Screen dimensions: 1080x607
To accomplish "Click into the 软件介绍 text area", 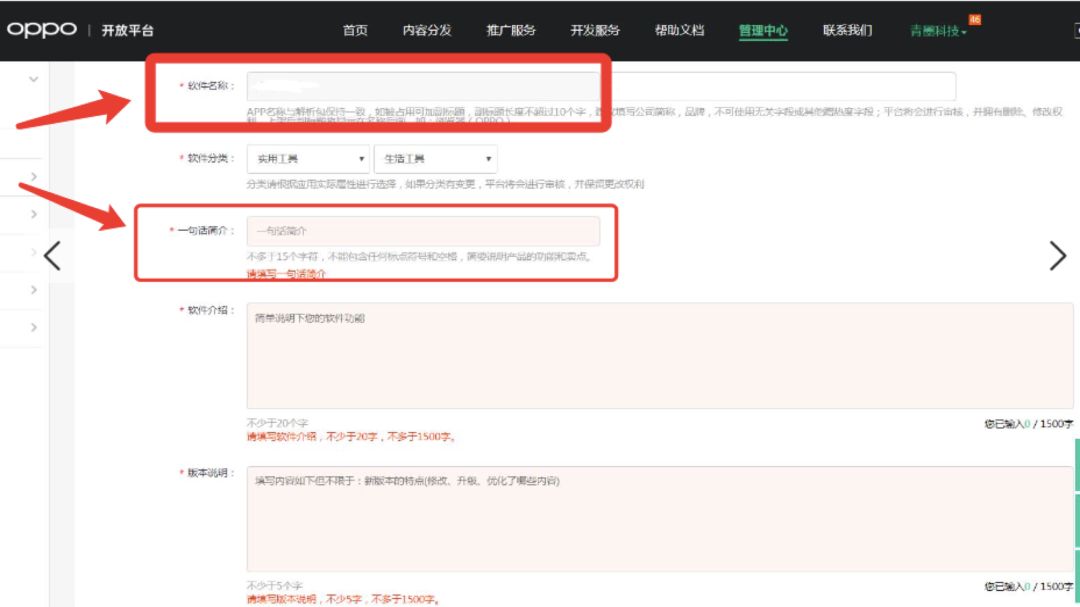I will [659, 356].
